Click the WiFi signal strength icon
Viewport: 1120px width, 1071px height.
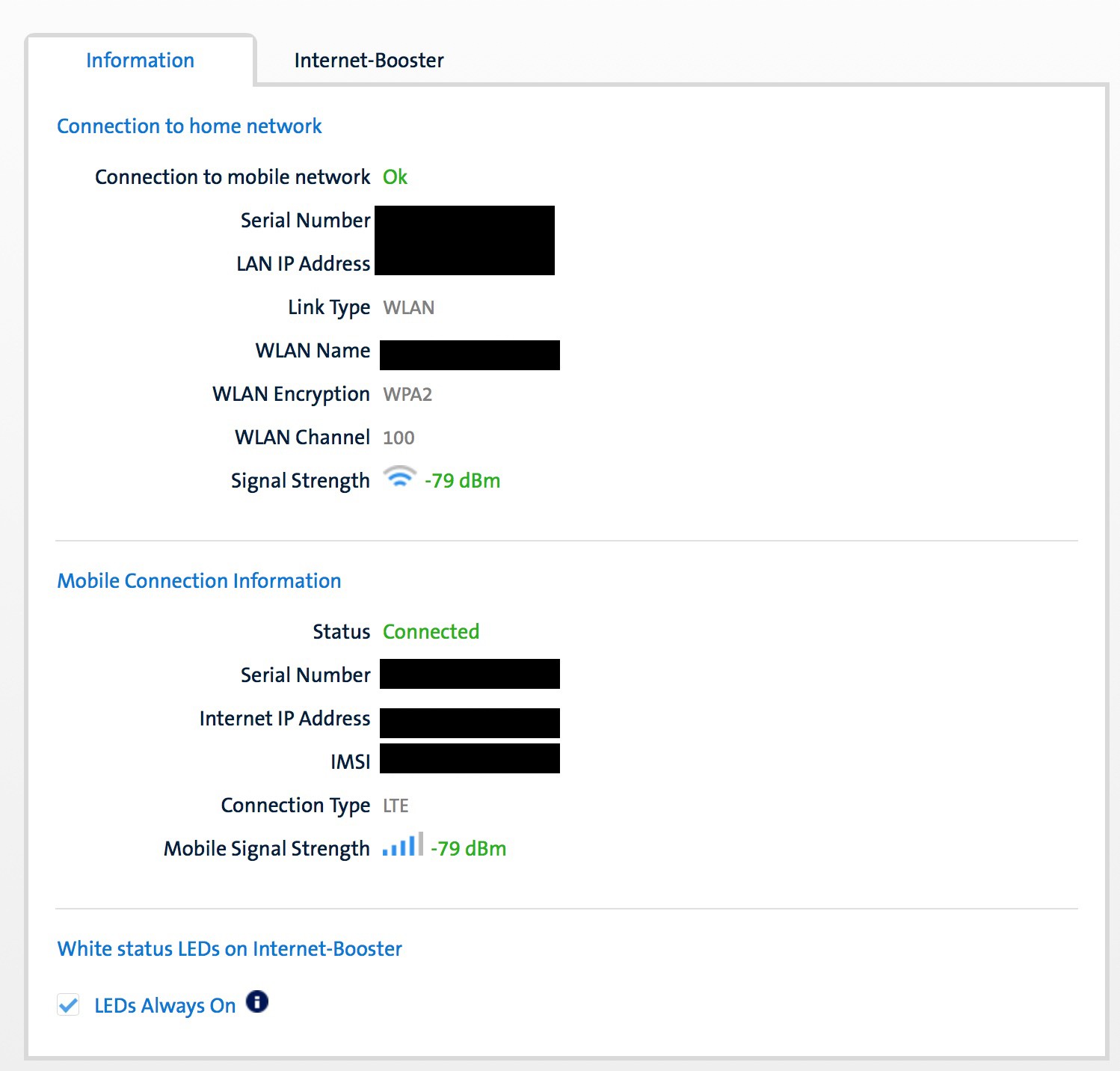[x=399, y=478]
